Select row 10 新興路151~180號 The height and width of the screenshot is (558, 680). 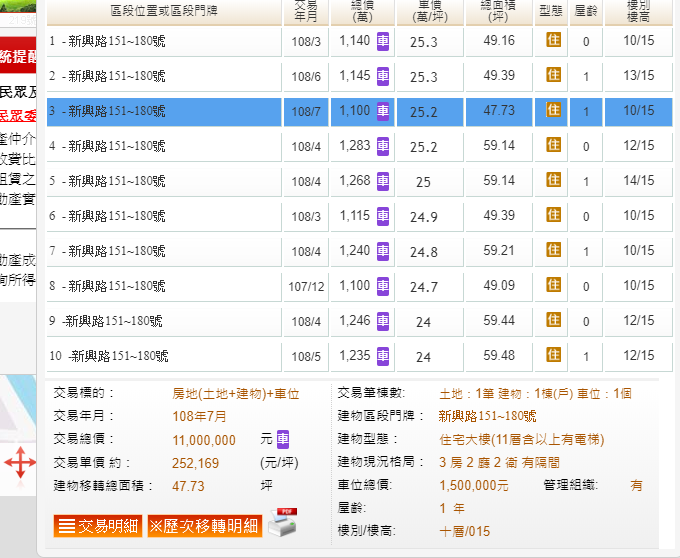[164, 357]
